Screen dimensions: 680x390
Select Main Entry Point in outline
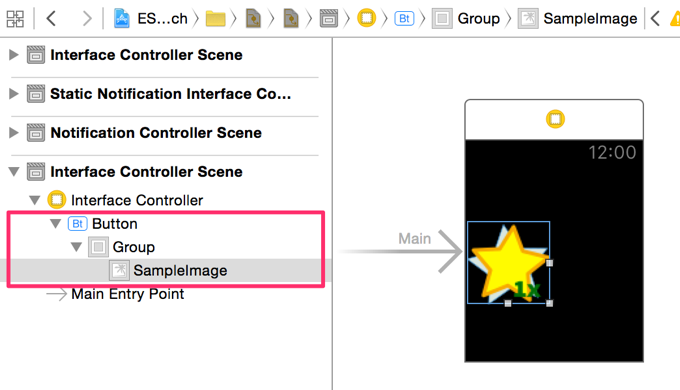(128, 294)
